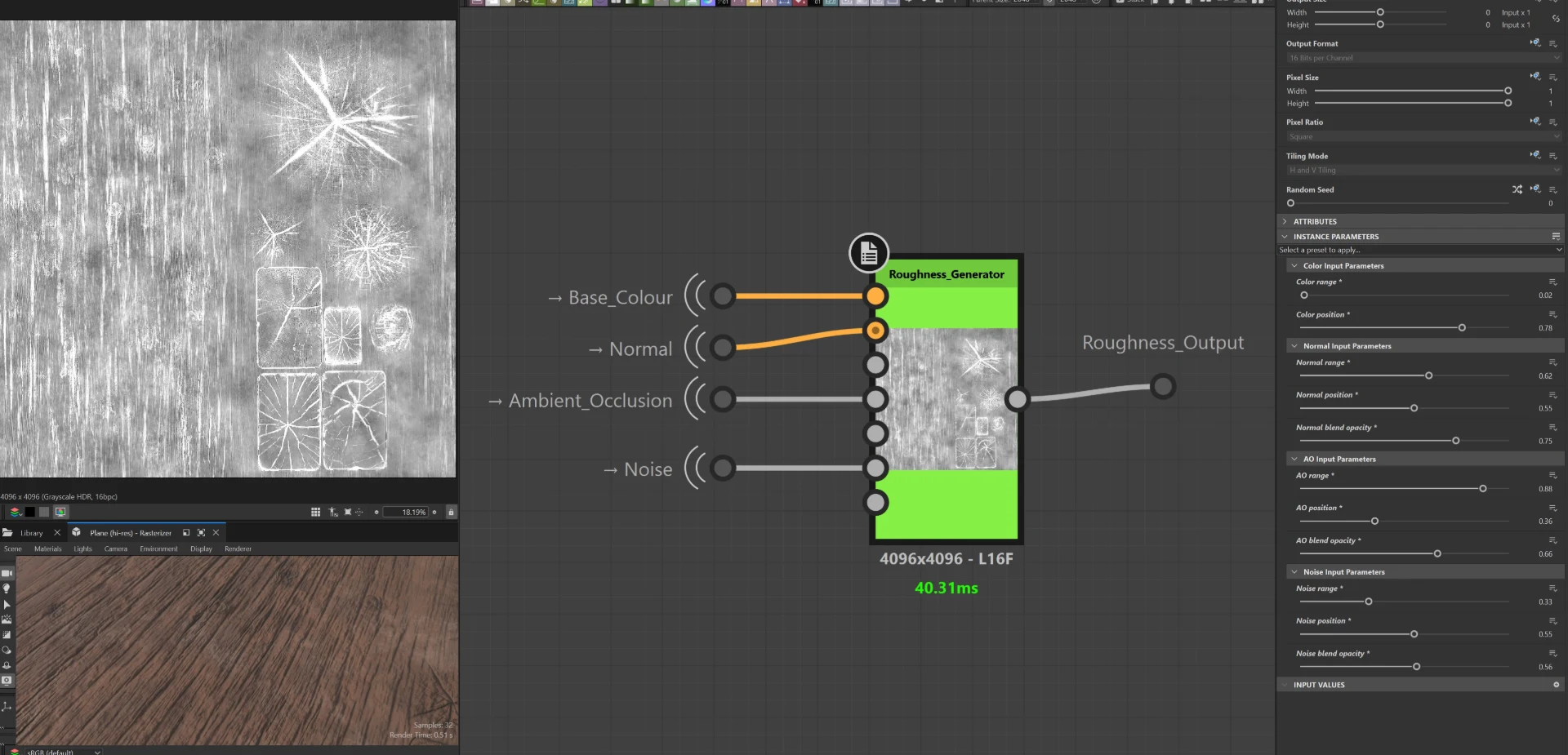Open Instance Parameters preset menu icon
The height and width of the screenshot is (755, 1568).
coord(1556,237)
